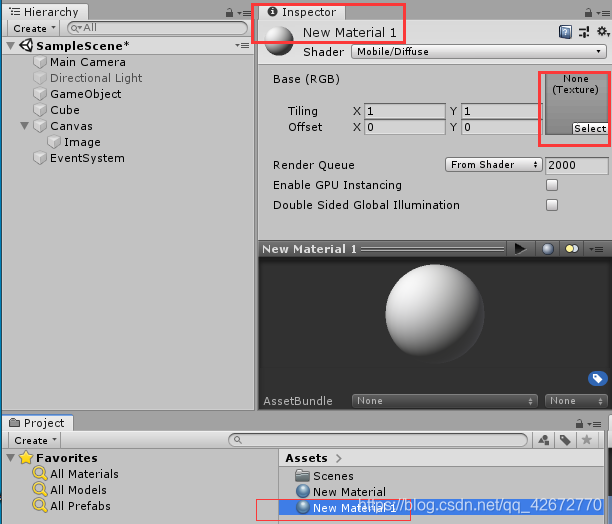This screenshot has width=612, height=524.
Task: Open the SampleScene context menu icon
Action: pyautogui.click(x=242, y=46)
